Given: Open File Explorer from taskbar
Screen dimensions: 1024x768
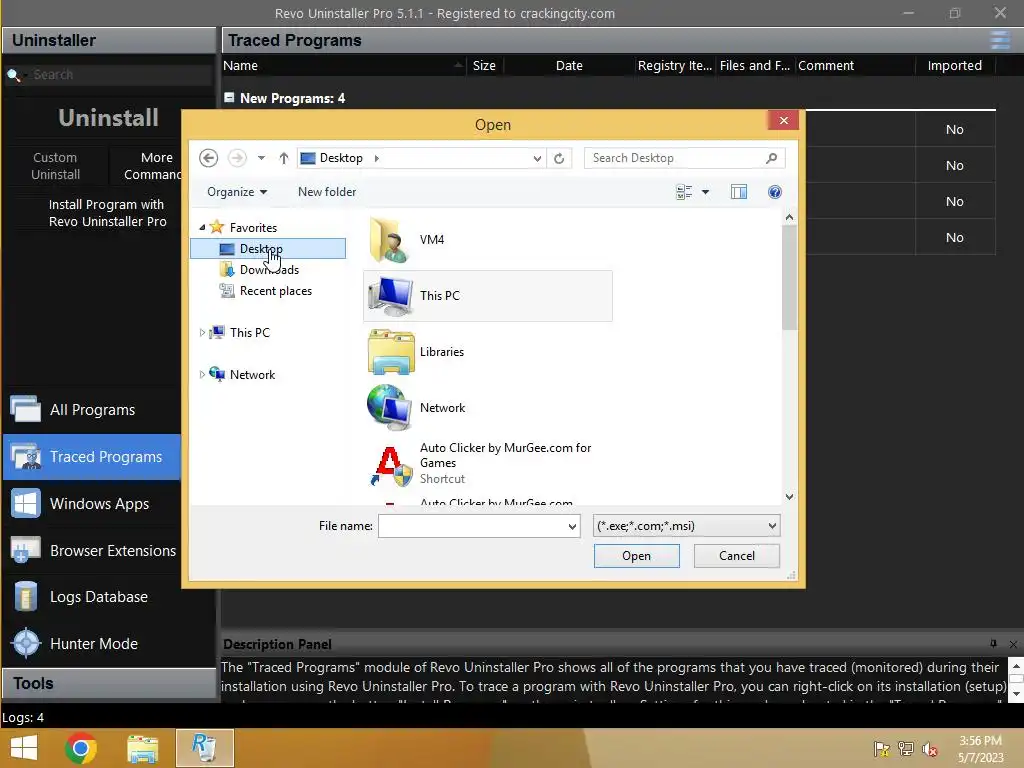Looking at the screenshot, I should coord(142,748).
